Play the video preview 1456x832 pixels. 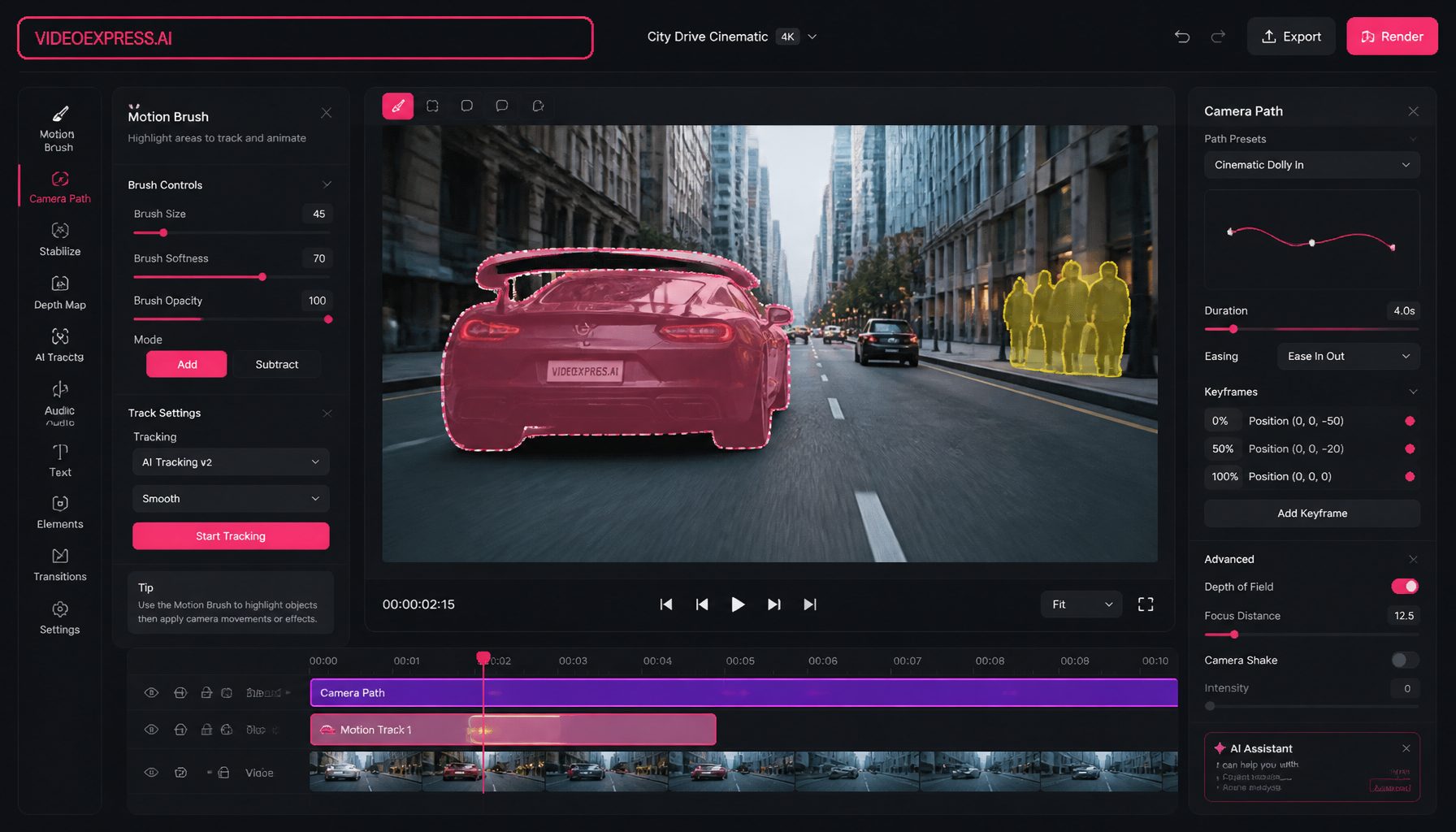[737, 604]
